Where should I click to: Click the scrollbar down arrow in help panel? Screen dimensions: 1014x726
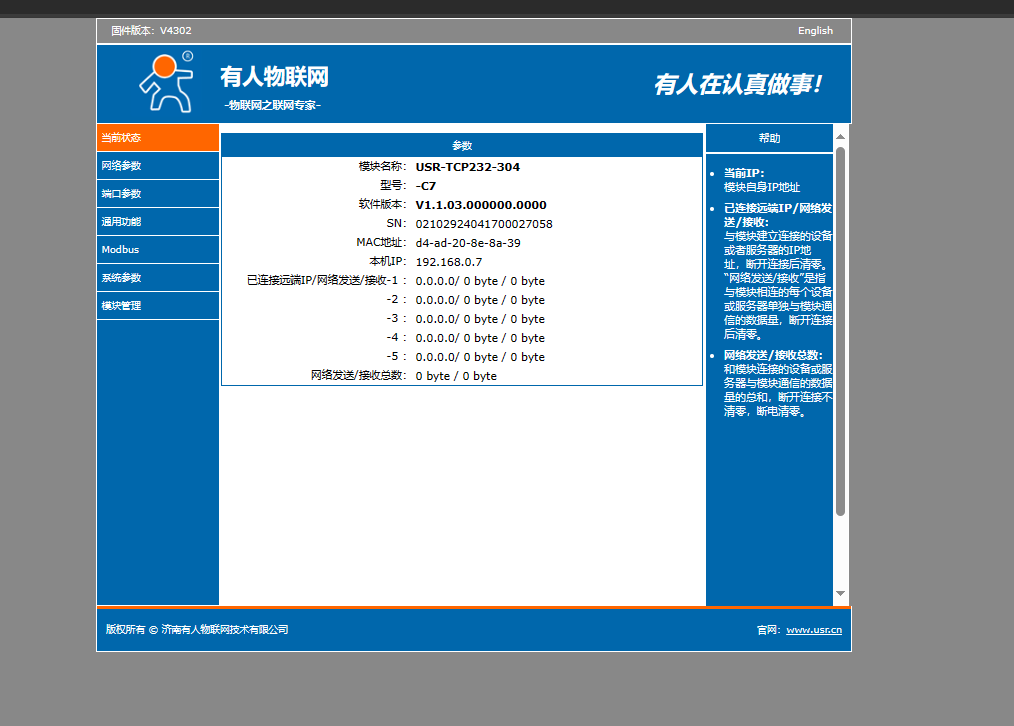(x=840, y=594)
